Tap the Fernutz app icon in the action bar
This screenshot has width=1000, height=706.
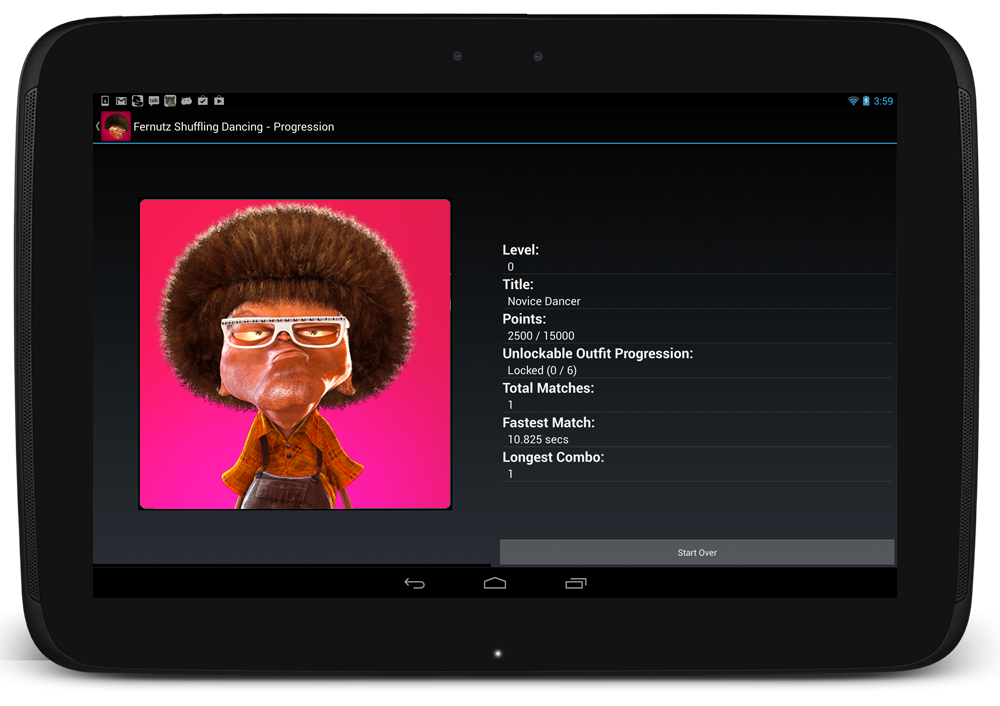pos(116,126)
